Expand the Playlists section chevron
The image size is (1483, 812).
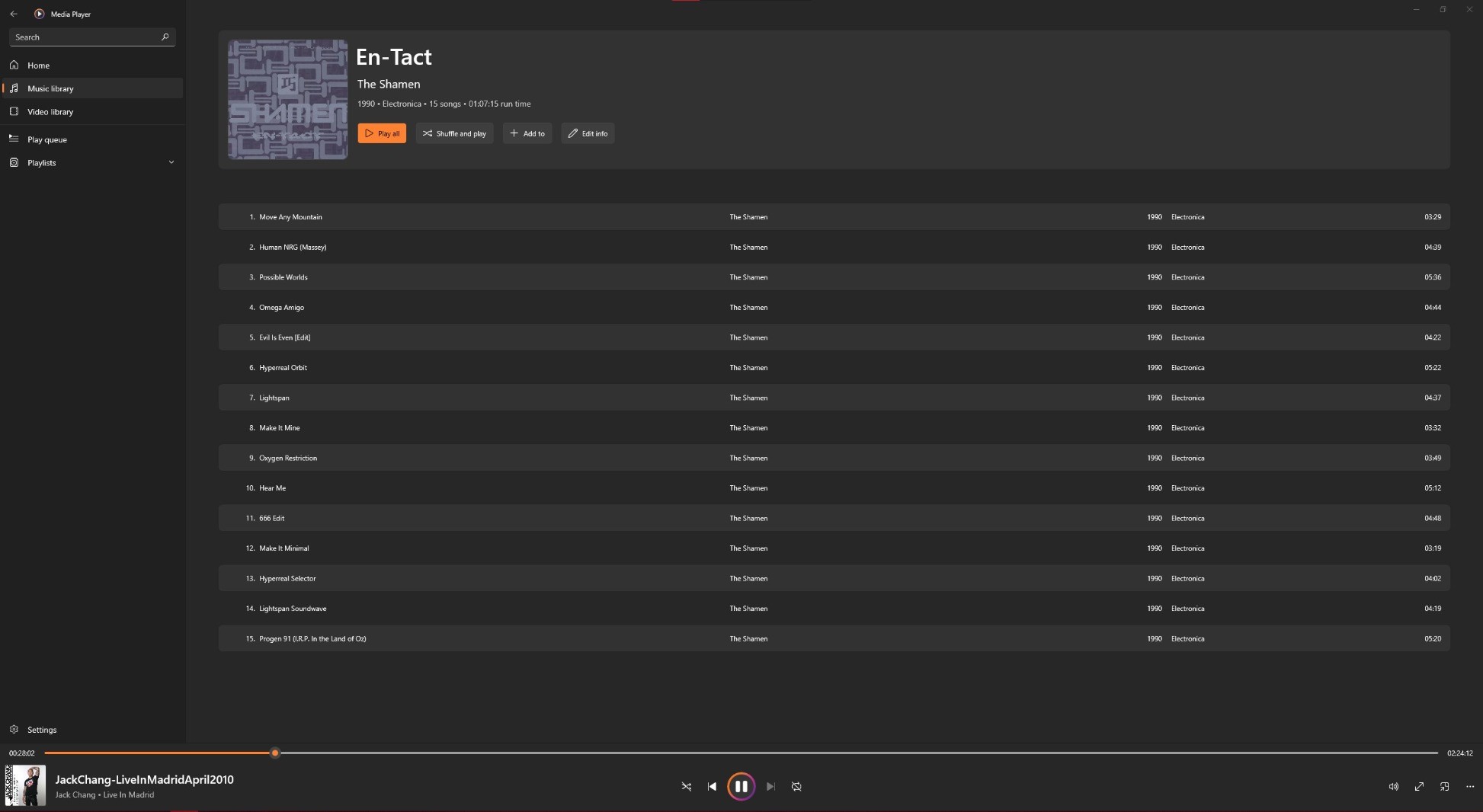171,162
